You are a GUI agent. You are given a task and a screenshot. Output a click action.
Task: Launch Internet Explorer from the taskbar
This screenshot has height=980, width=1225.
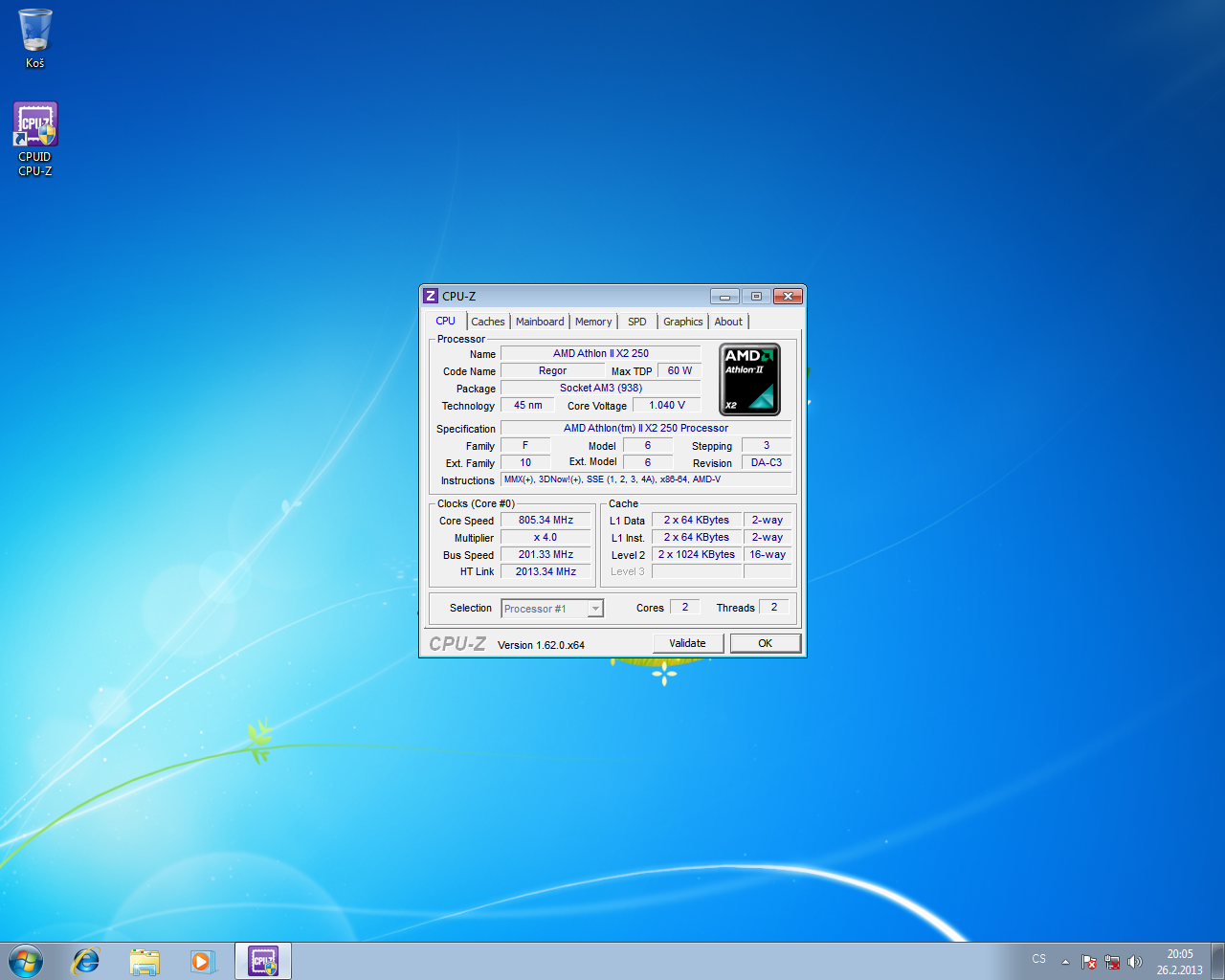point(86,961)
